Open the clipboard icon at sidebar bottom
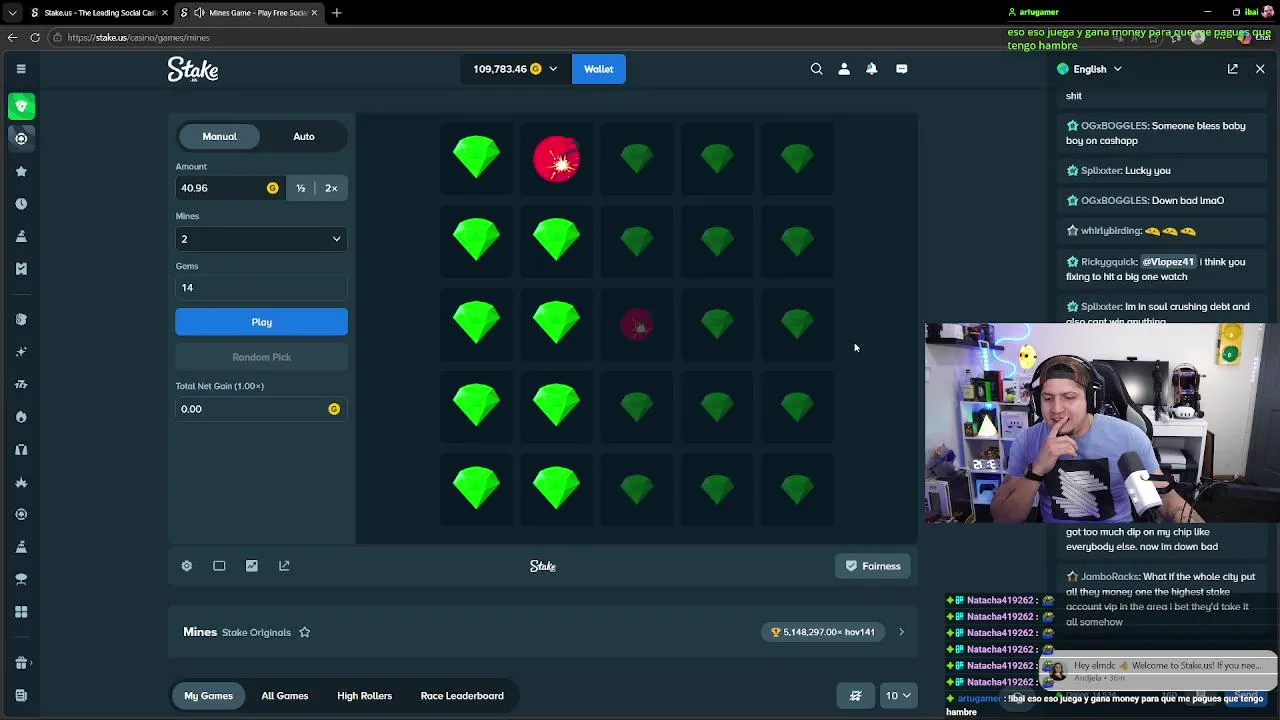 click(x=21, y=695)
